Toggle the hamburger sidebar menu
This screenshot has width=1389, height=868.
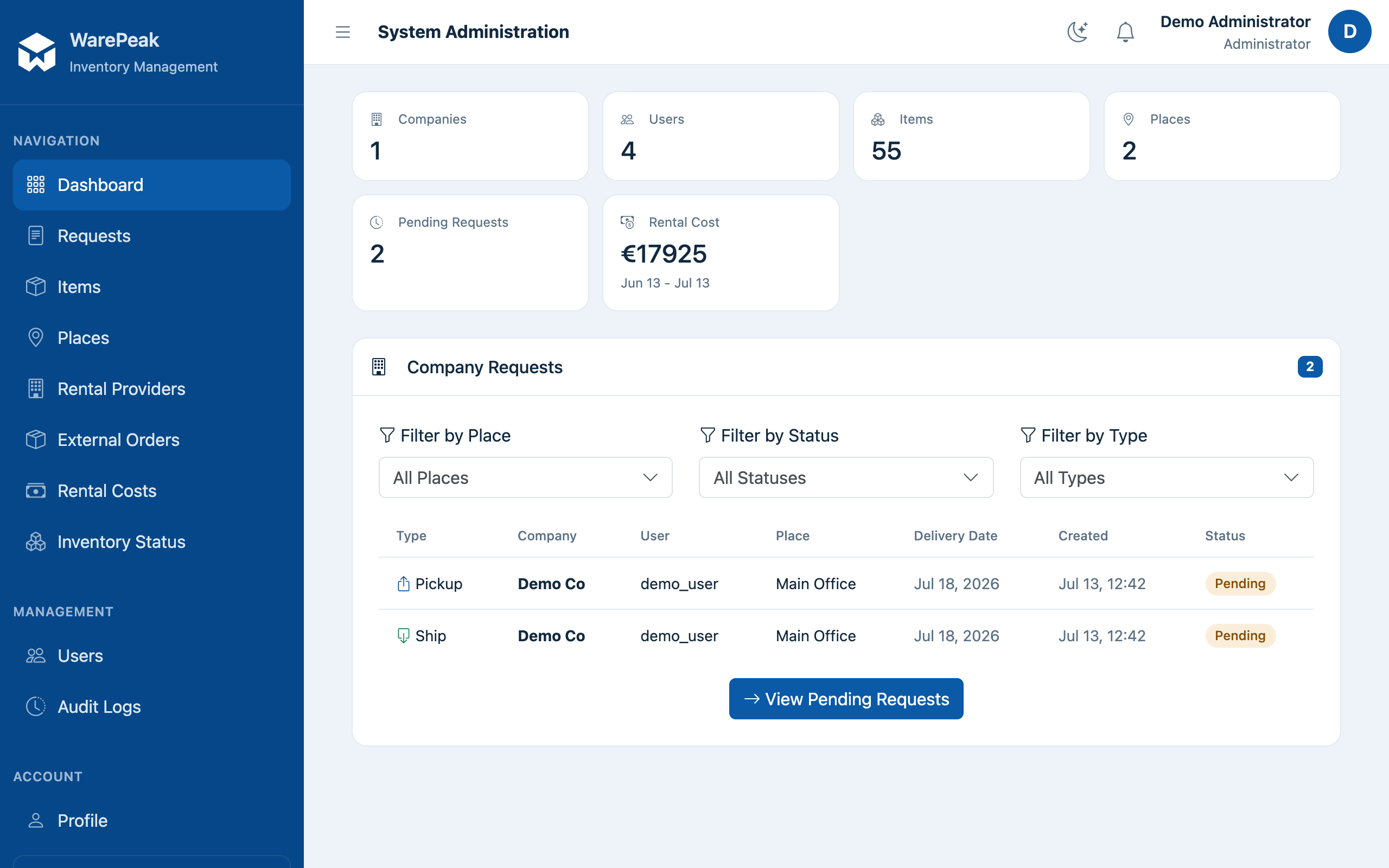(343, 32)
